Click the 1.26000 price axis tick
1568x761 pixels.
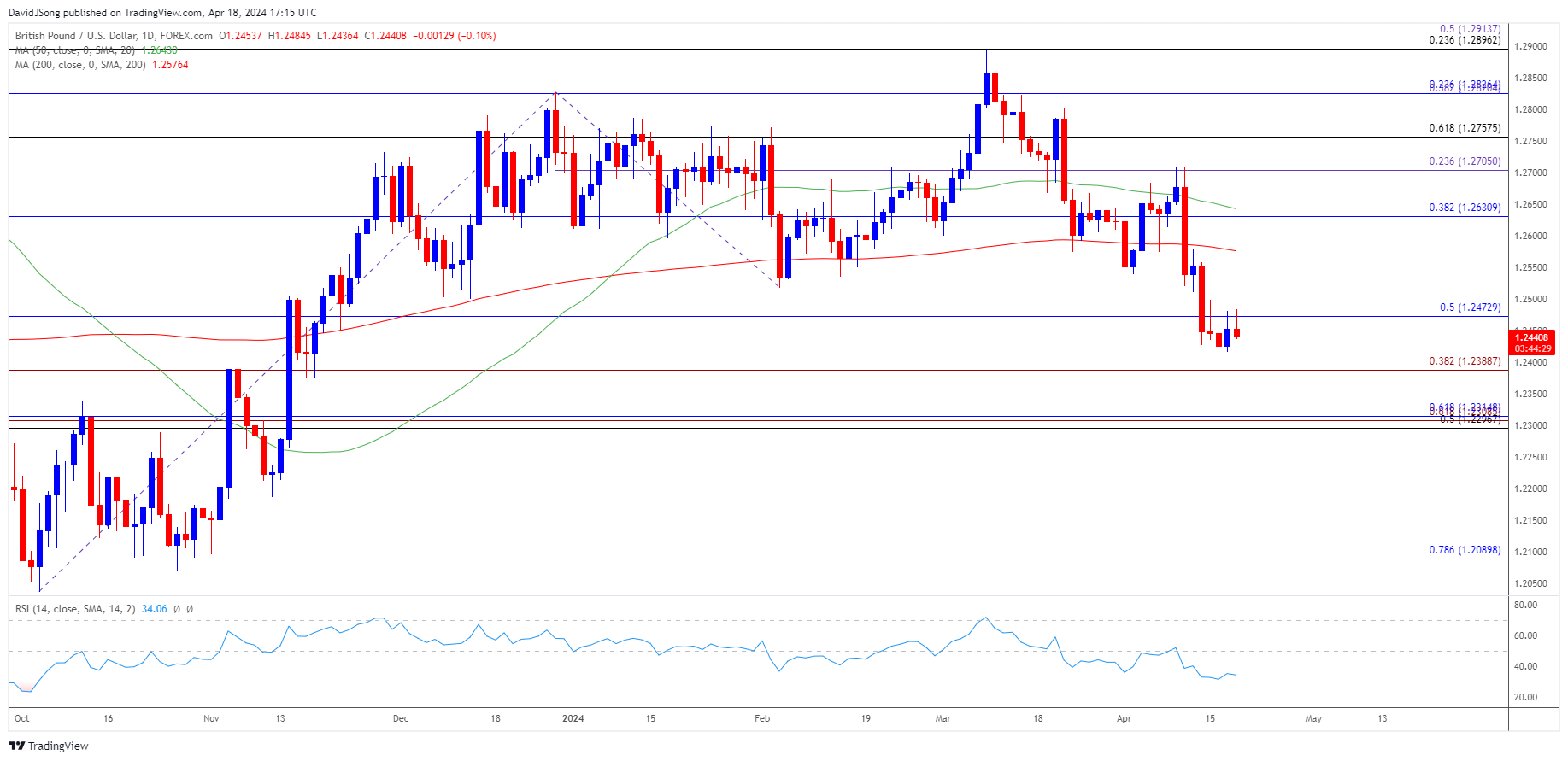coord(1531,236)
